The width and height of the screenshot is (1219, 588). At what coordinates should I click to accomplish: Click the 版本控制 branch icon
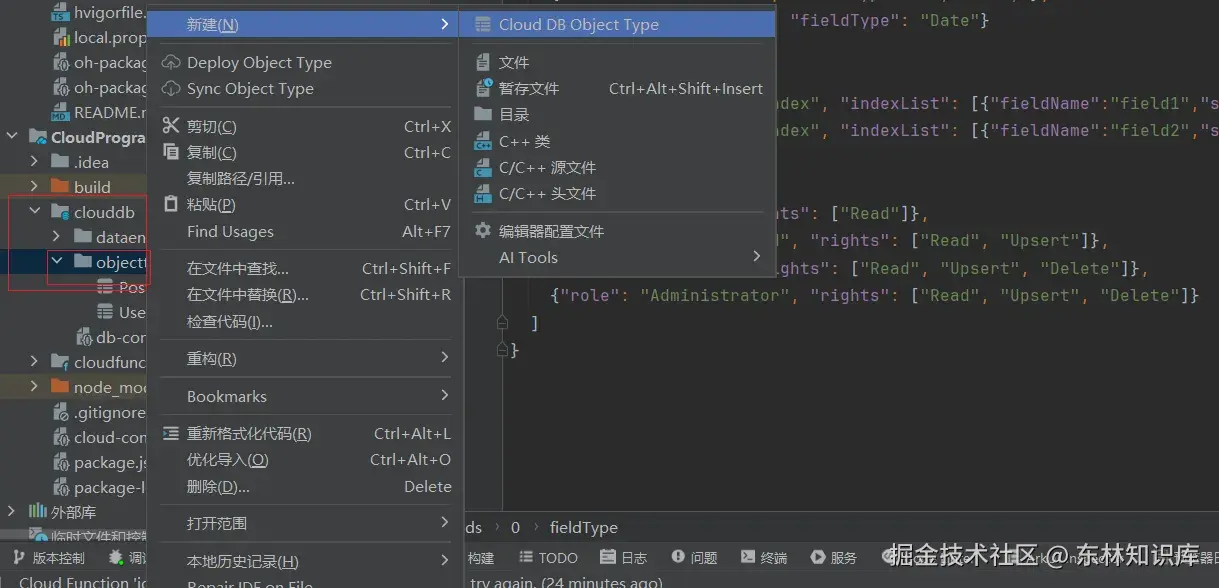(17, 557)
